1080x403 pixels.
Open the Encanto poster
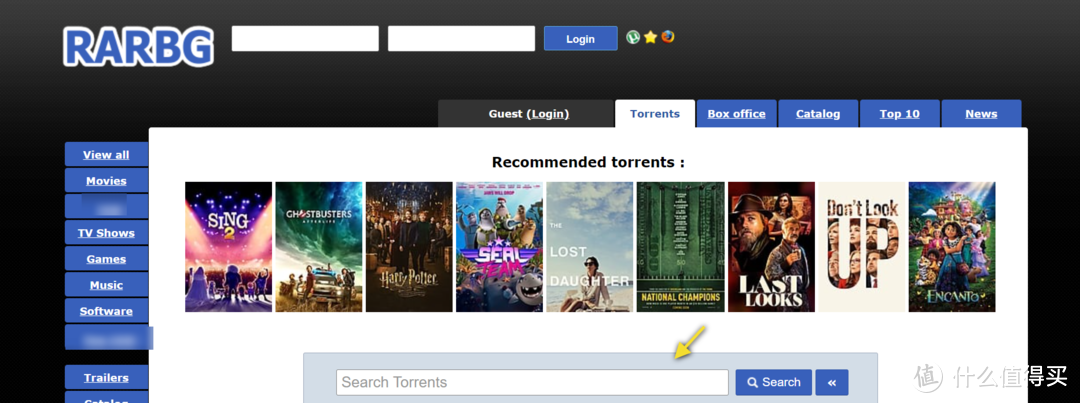(x=952, y=247)
